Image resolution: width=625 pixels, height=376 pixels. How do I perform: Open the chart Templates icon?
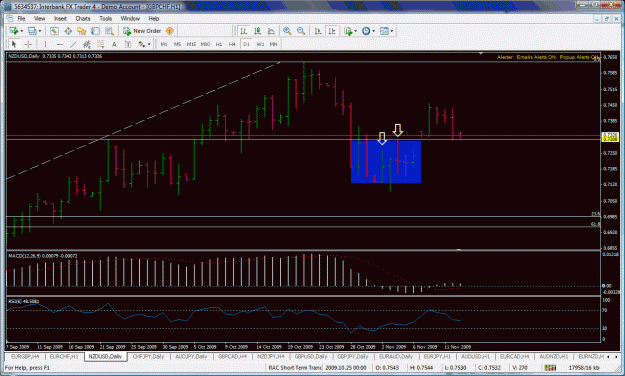[384, 31]
